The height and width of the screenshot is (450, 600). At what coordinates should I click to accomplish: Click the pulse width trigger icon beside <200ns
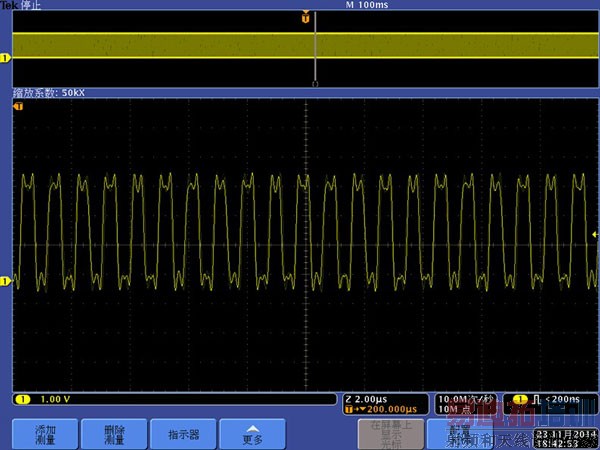click(x=536, y=399)
